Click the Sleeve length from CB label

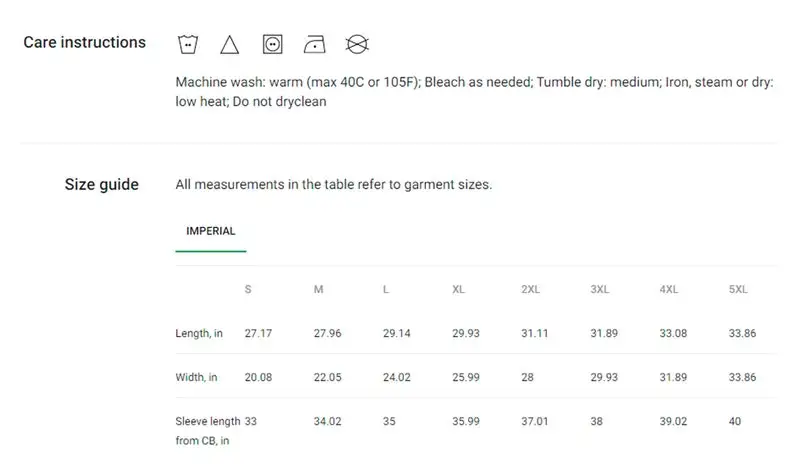tap(208, 431)
